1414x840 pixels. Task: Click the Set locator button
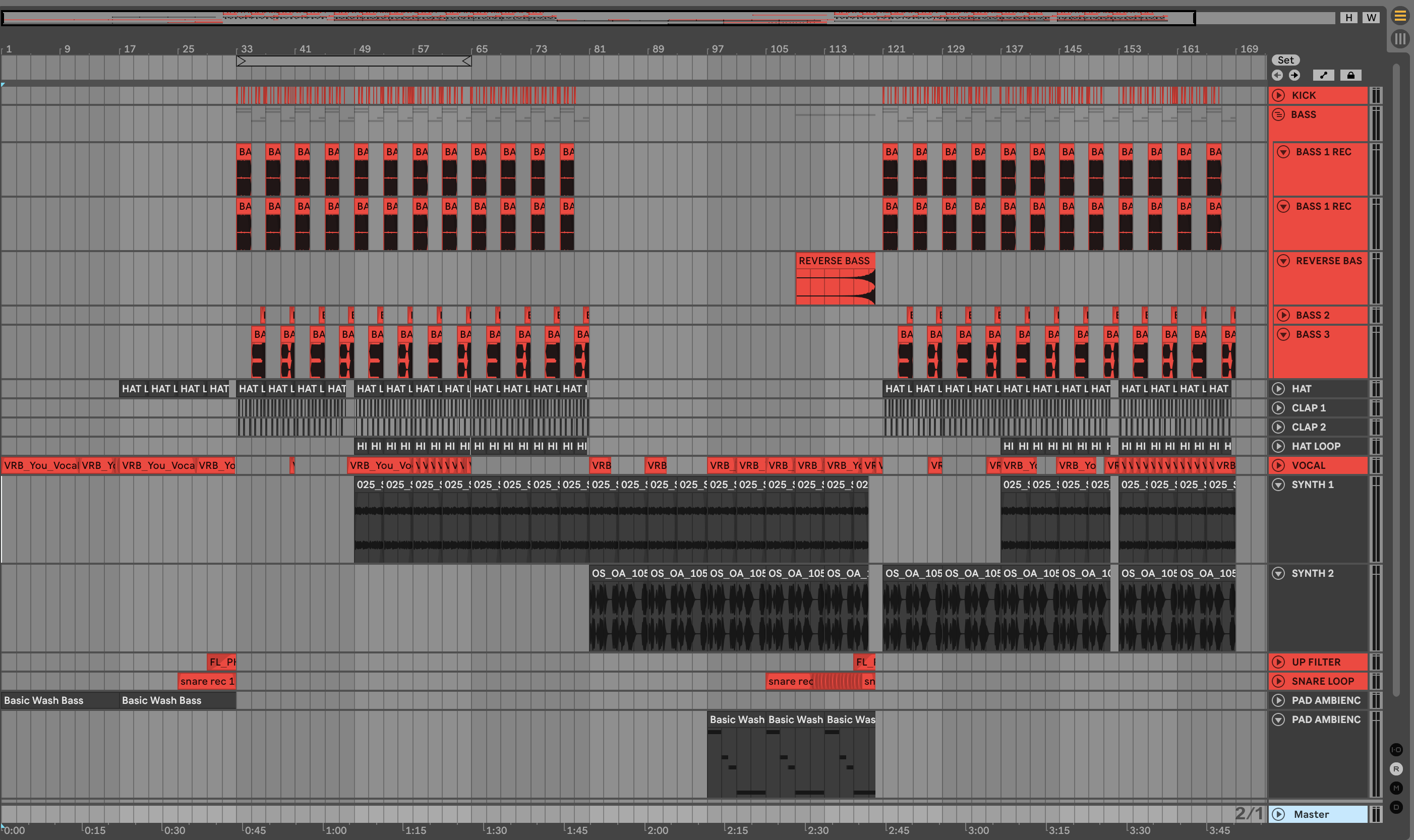pyautogui.click(x=1285, y=60)
